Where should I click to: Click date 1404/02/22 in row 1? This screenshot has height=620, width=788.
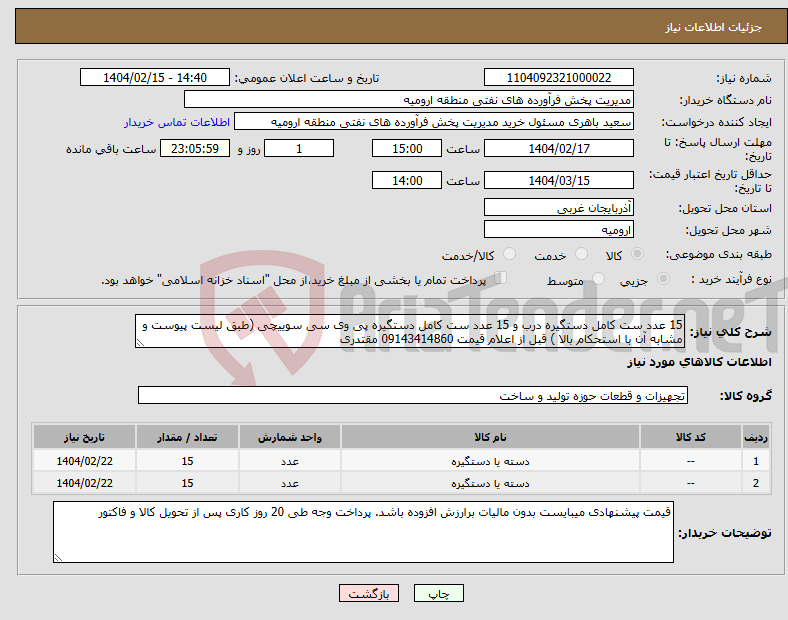click(84, 461)
